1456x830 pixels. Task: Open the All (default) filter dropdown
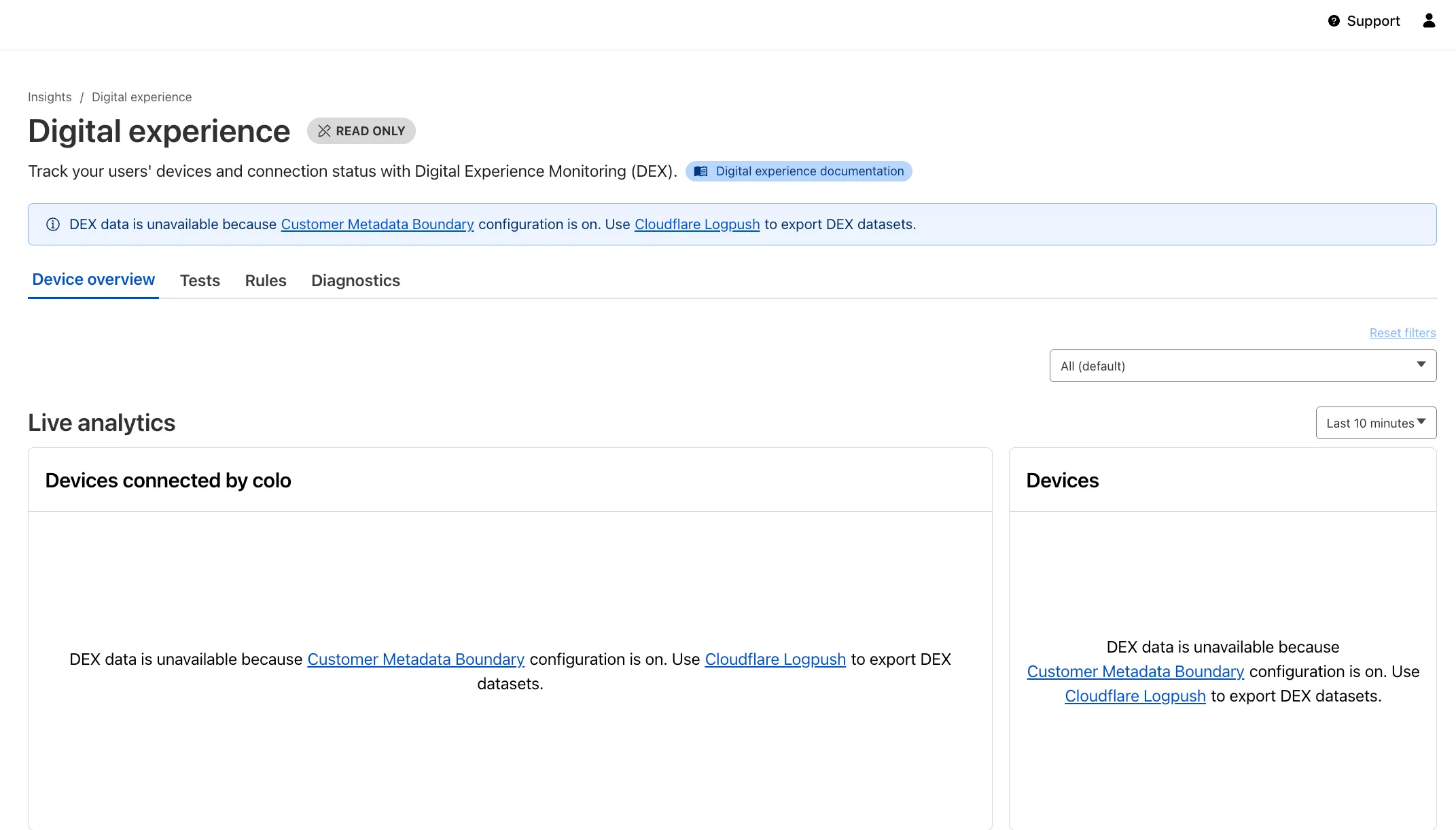coord(1243,365)
